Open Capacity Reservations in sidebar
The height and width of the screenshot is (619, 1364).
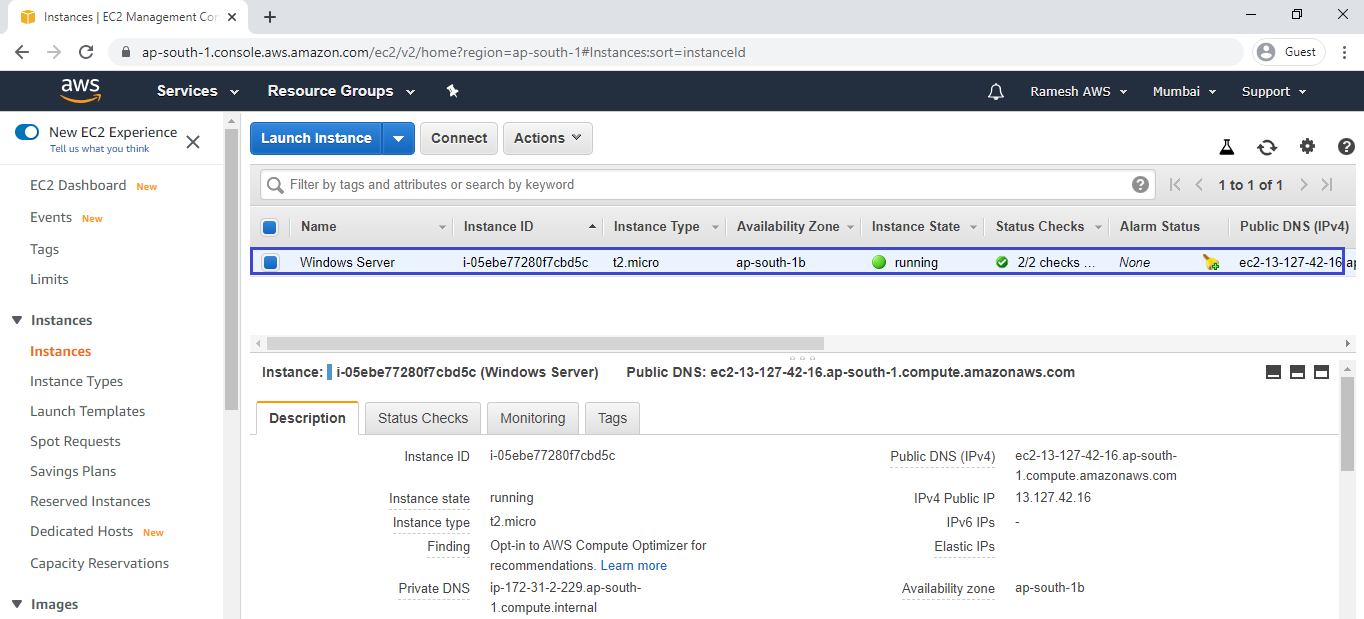[x=99, y=564]
